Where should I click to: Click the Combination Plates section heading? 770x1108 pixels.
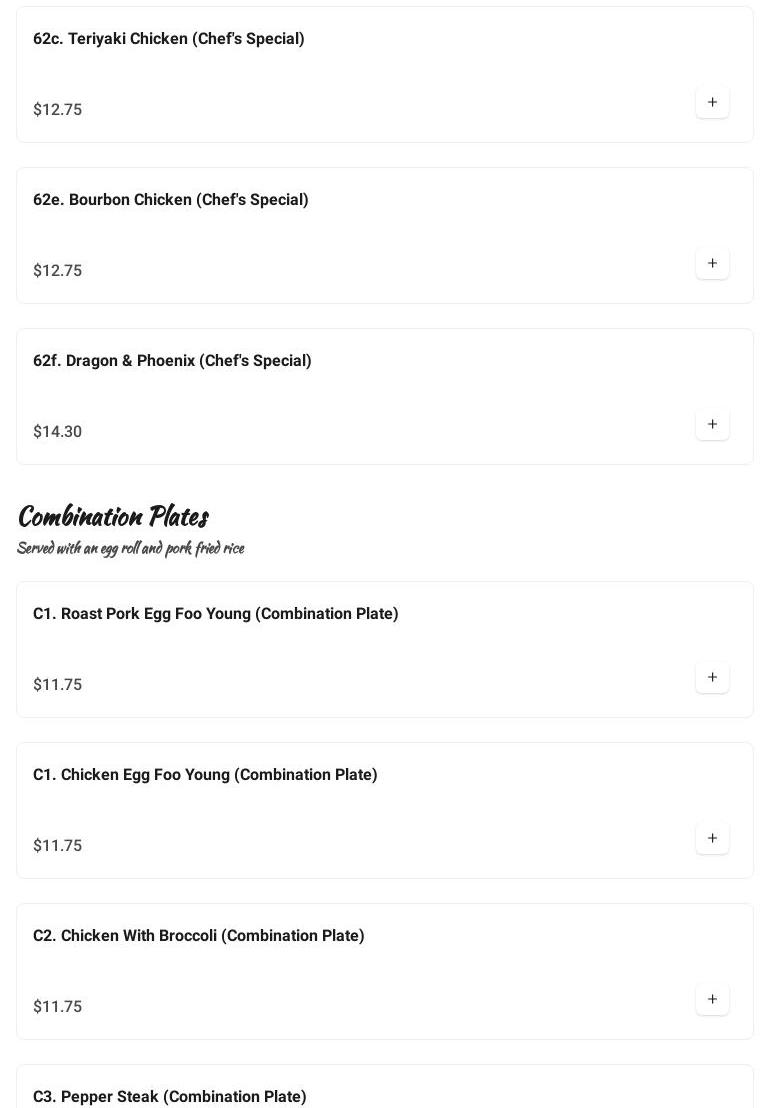click(x=113, y=516)
